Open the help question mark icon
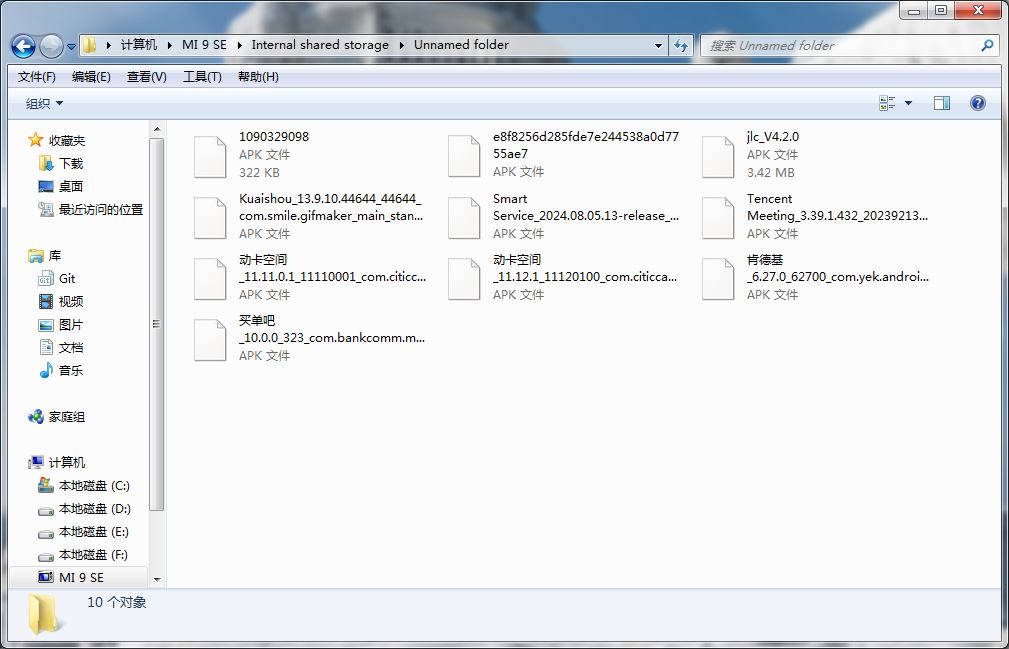The height and width of the screenshot is (649, 1009). click(x=977, y=103)
